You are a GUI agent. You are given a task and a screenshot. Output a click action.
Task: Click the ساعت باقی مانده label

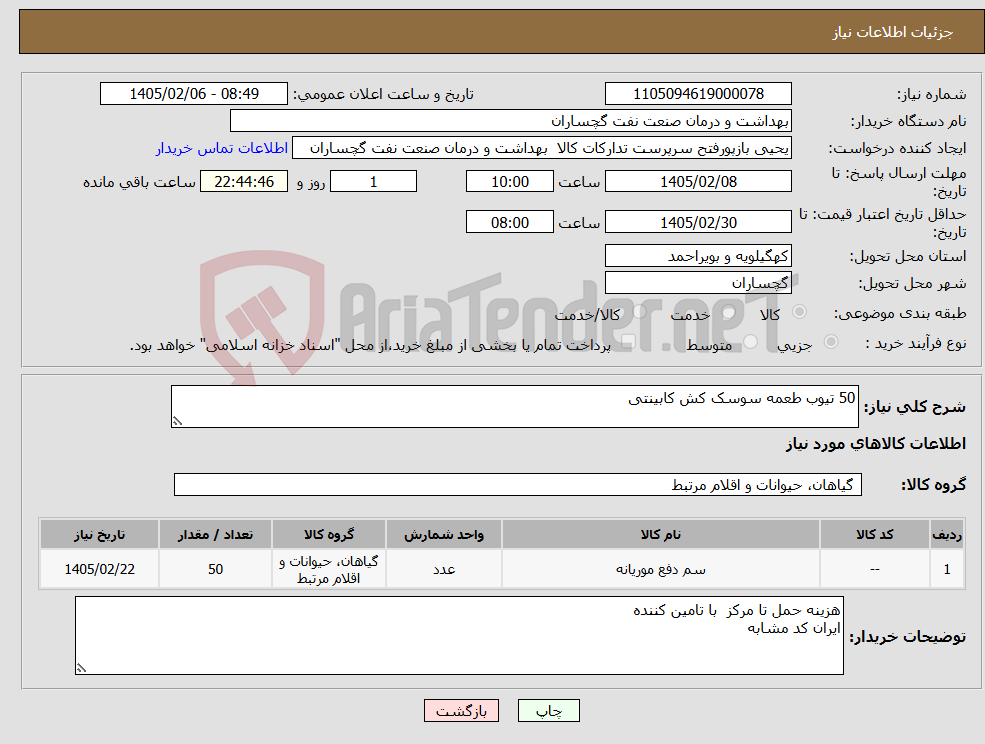point(139,182)
